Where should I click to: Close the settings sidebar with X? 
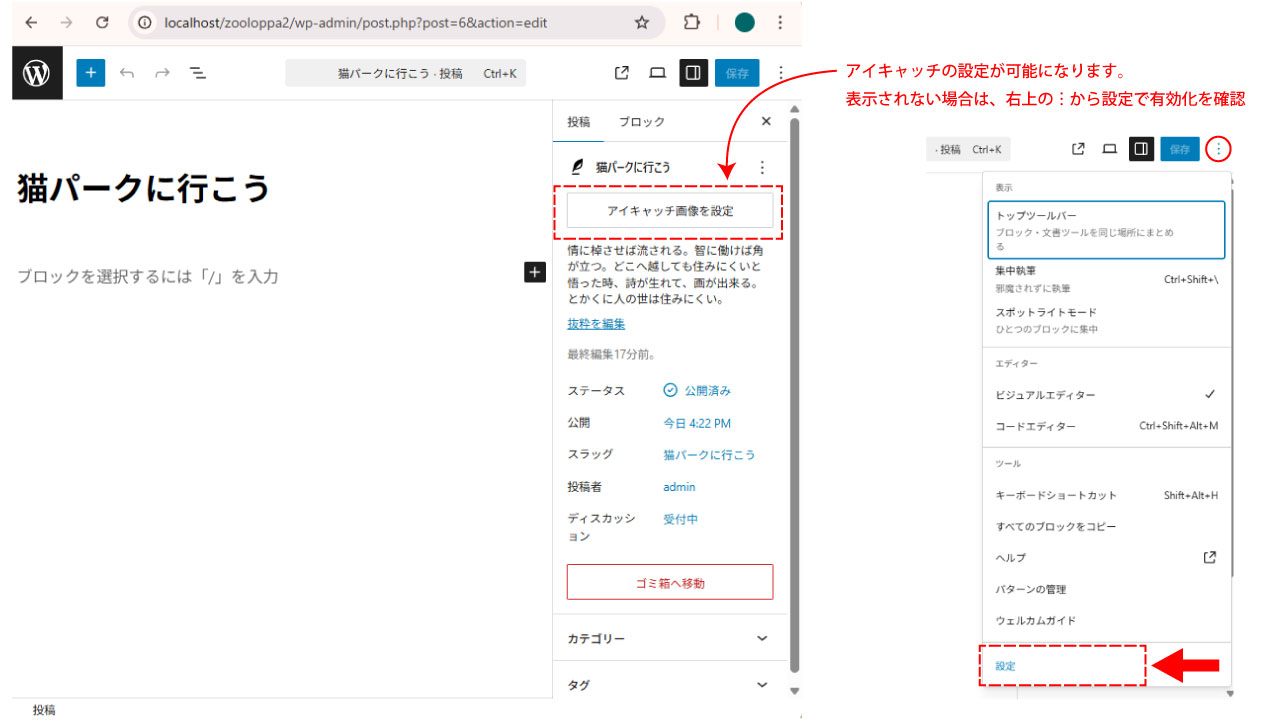(x=766, y=121)
